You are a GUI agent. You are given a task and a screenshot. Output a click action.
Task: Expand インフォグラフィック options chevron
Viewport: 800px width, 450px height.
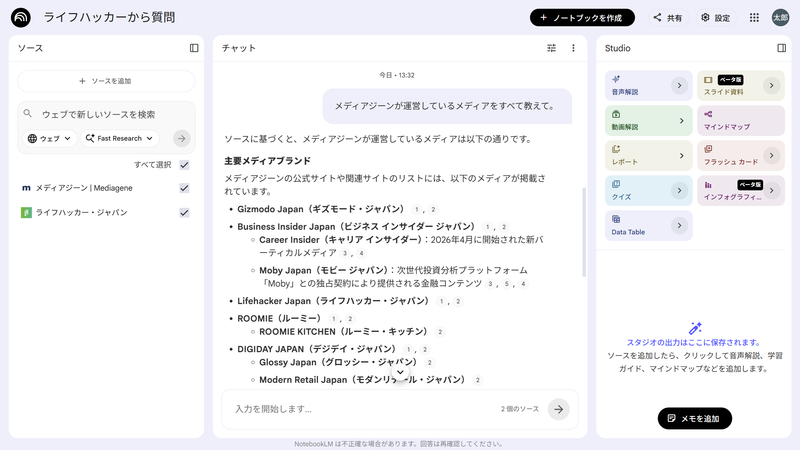tap(771, 190)
